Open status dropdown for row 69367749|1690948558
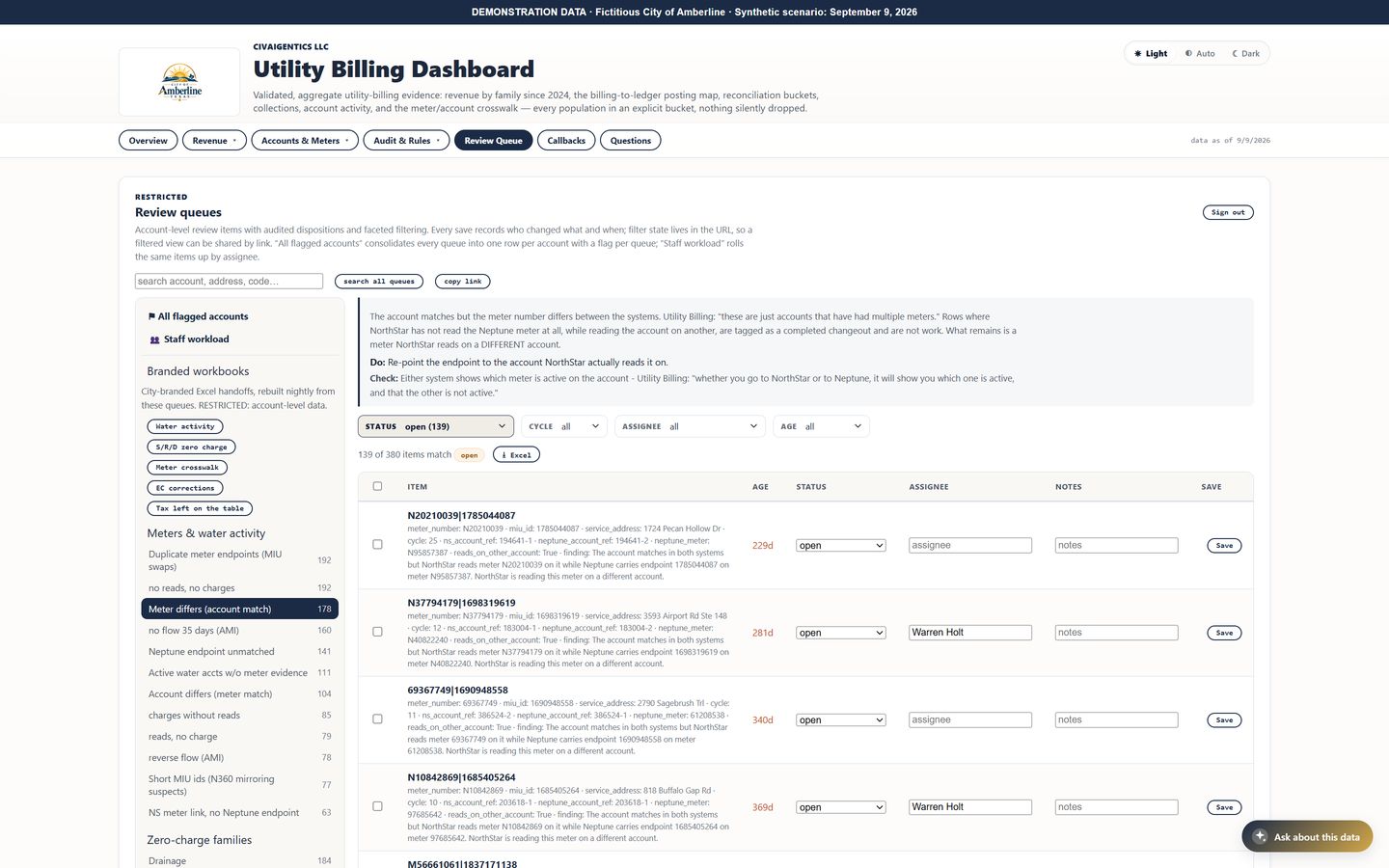This screenshot has width=1389, height=868. click(841, 720)
